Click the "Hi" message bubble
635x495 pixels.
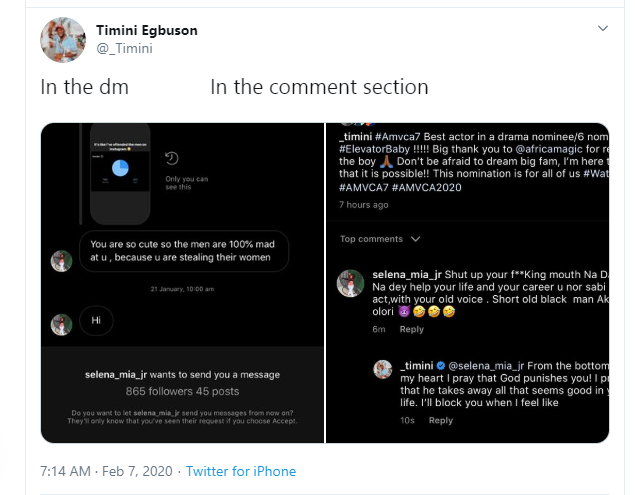point(97,322)
